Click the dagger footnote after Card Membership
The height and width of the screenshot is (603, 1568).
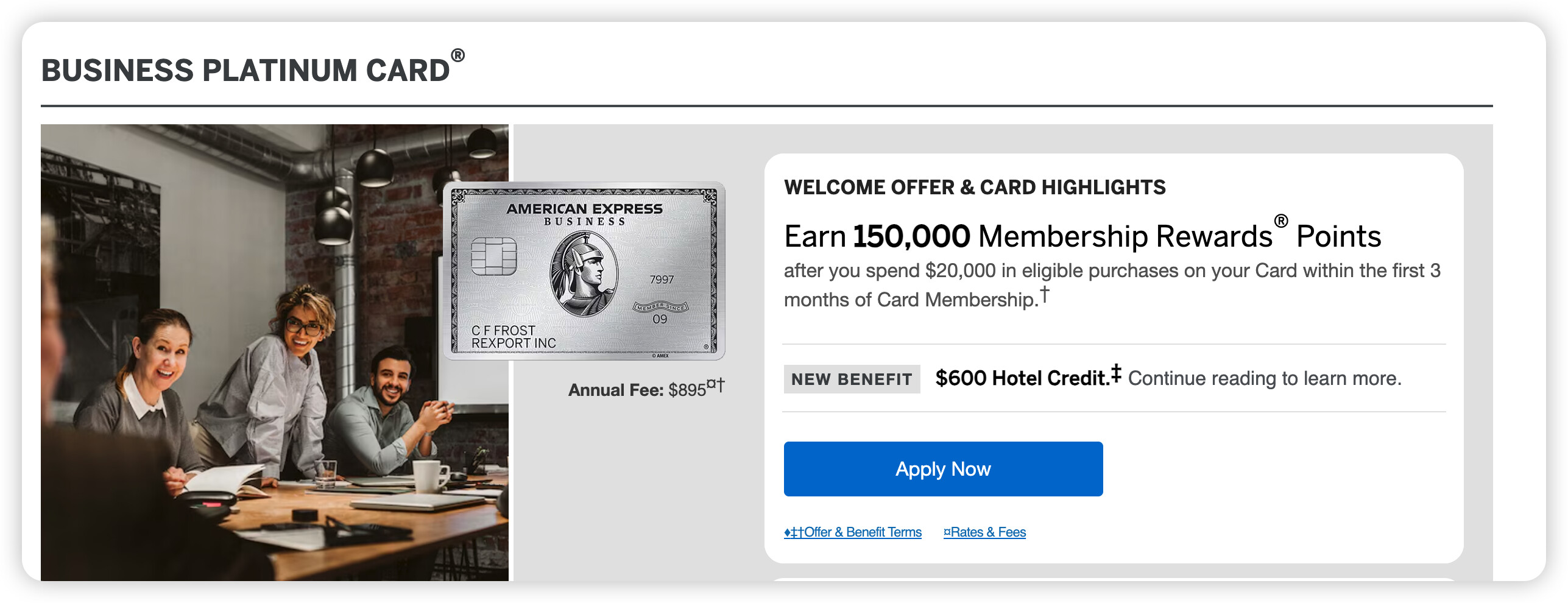click(1045, 294)
